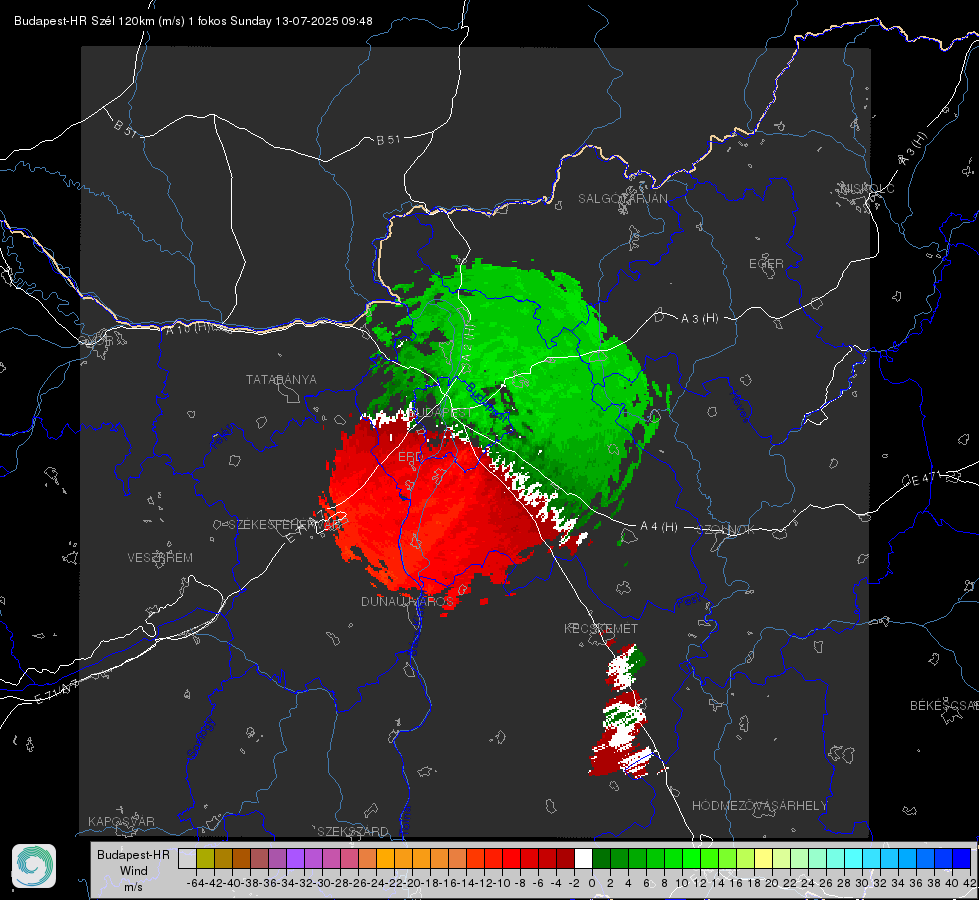Click the blue Fejér county label
This screenshot has height=900, width=979.
[224, 437]
